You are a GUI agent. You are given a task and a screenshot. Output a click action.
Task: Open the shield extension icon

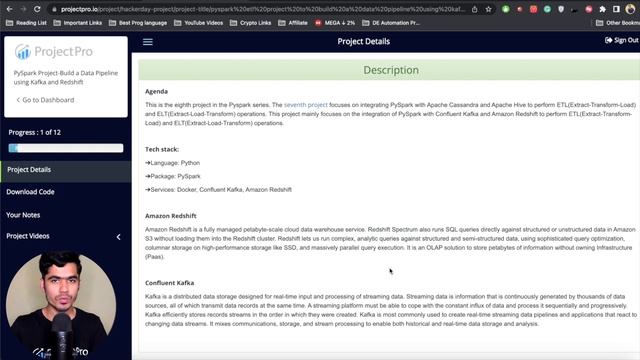coord(561,9)
